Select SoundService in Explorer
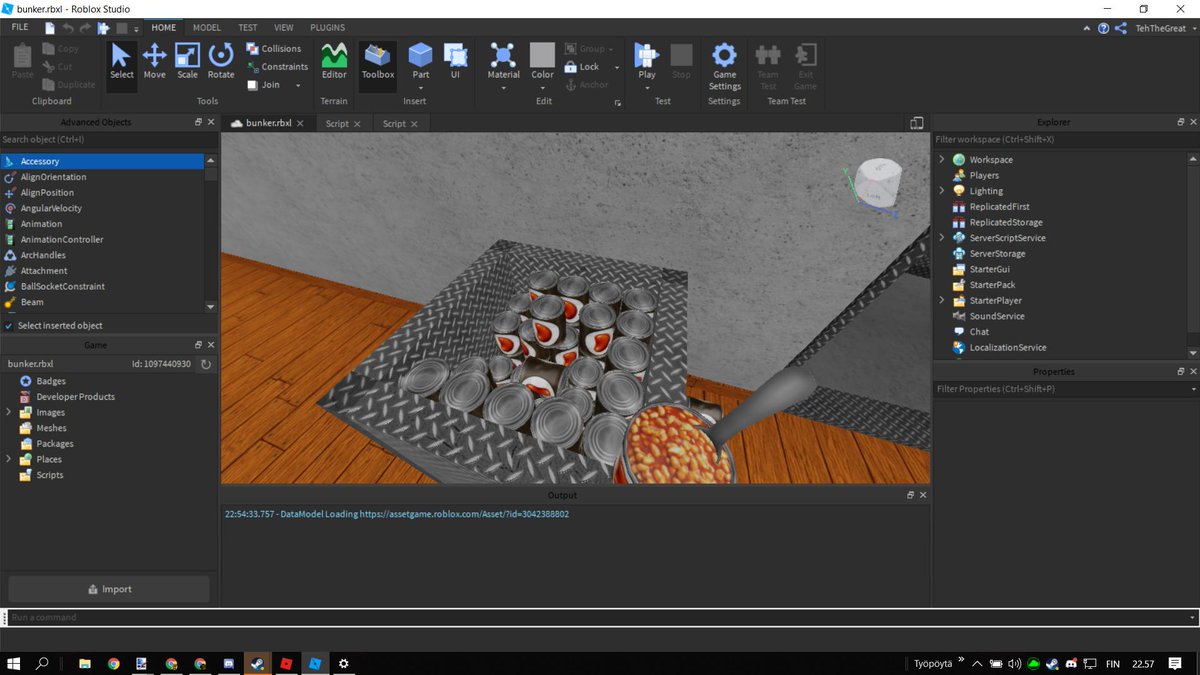Screen dimensions: 1200x675 (996, 316)
